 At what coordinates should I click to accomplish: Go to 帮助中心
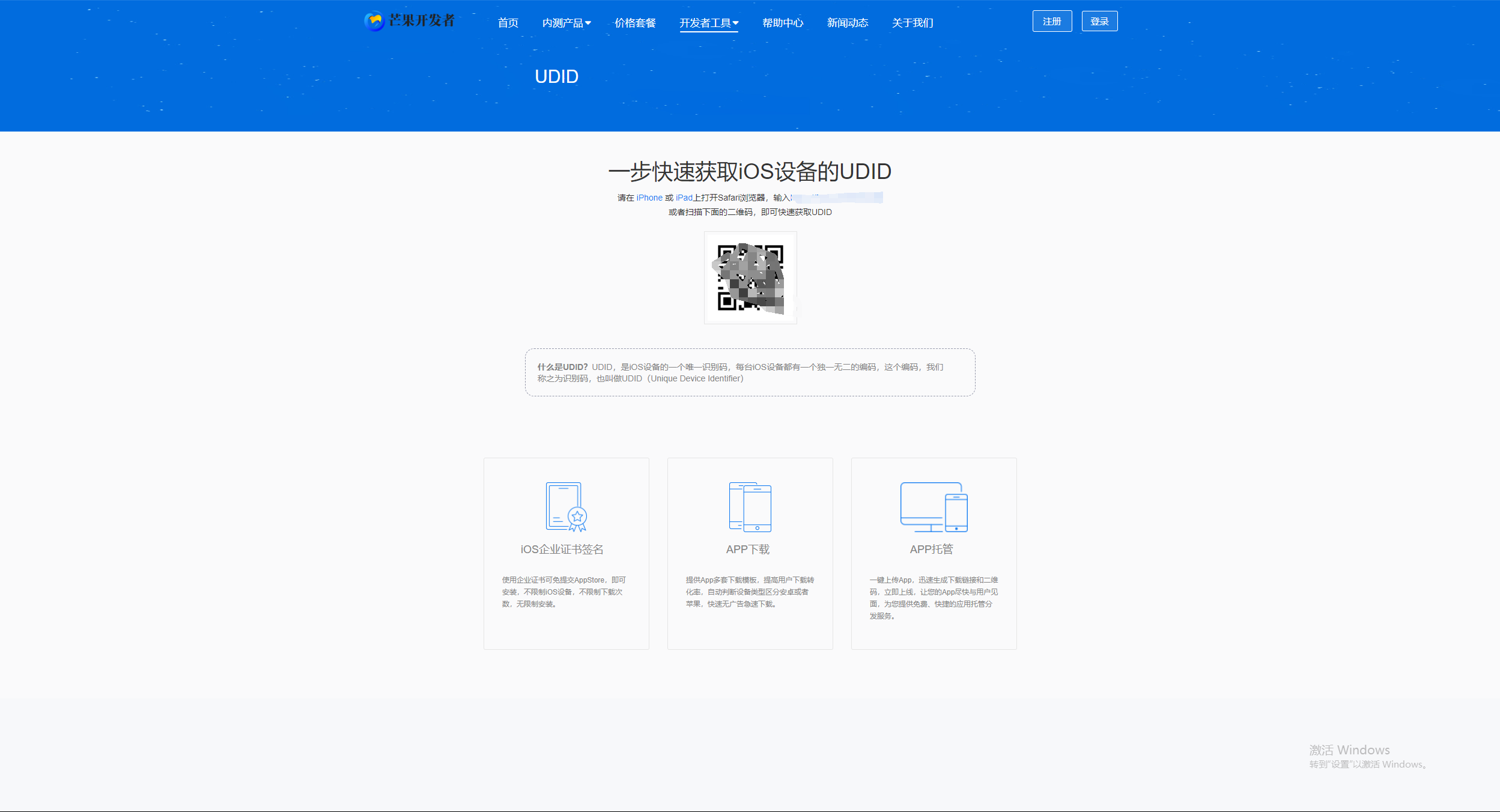coord(783,23)
